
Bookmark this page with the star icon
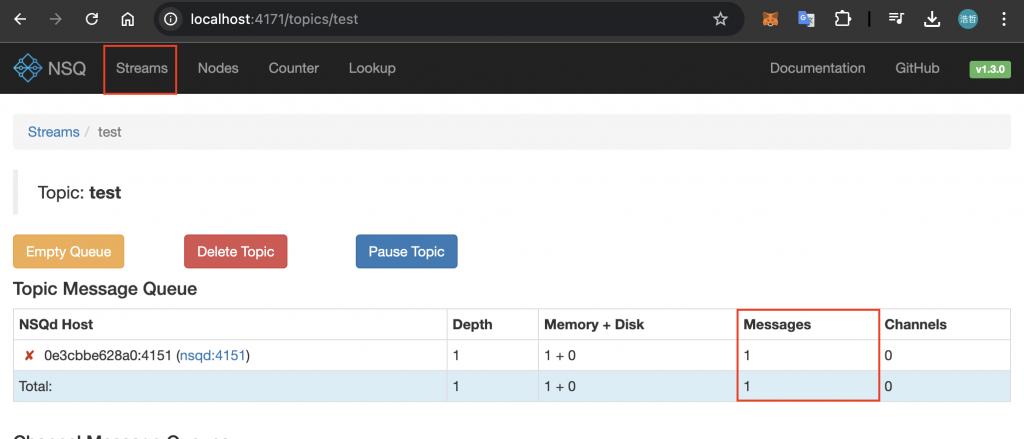click(x=720, y=19)
